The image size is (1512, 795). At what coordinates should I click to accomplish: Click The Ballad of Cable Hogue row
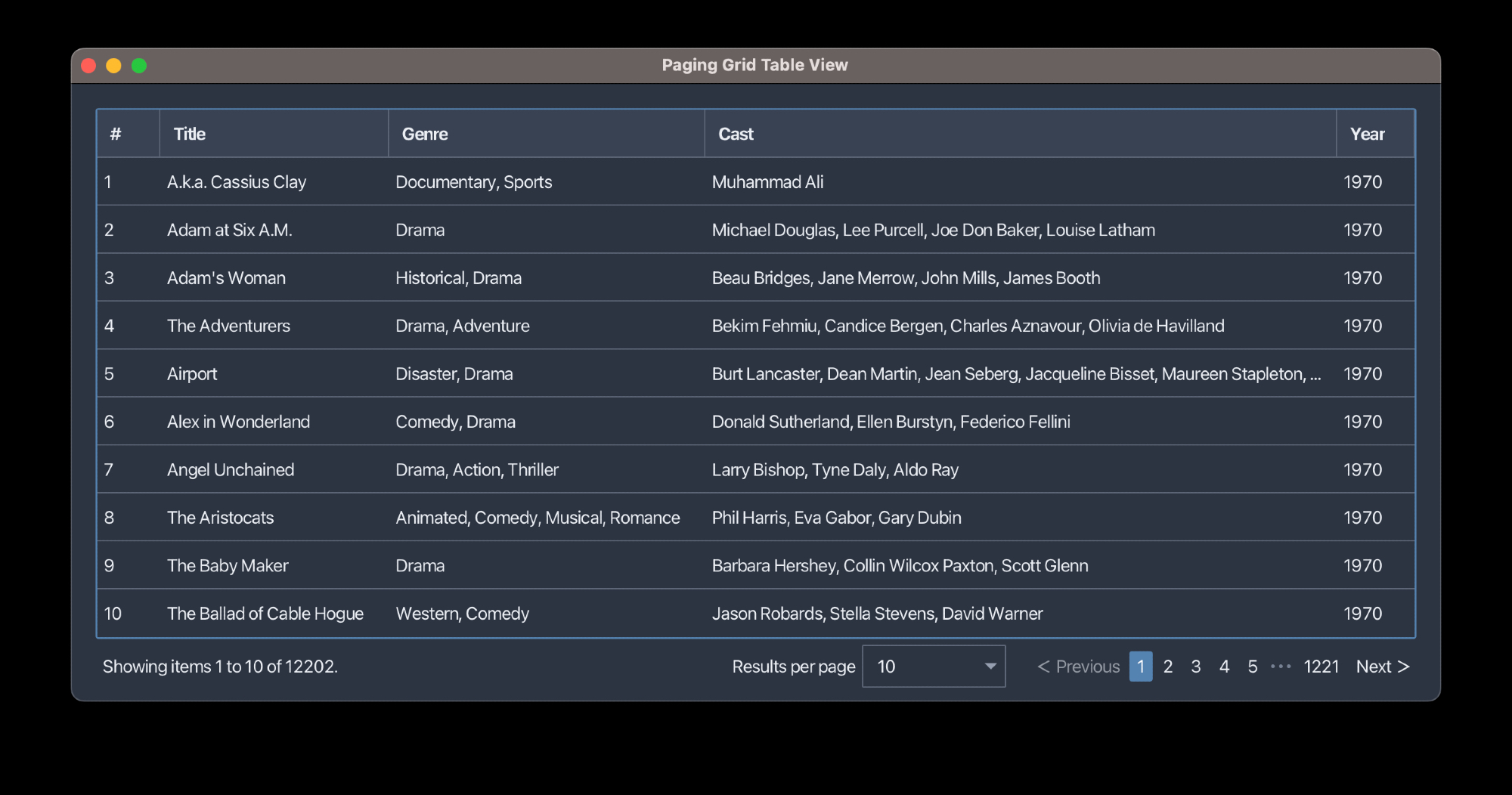265,614
